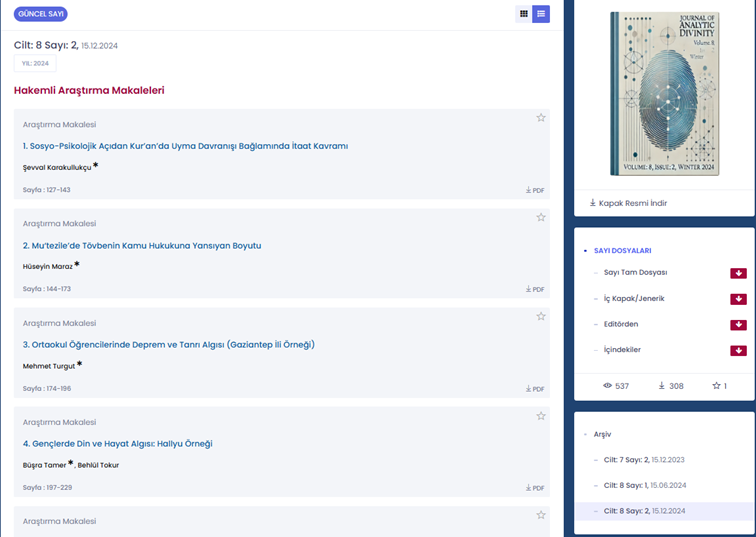756x537 pixels.
Task: Download PDF of article on pages 127-143
Action: 535,190
